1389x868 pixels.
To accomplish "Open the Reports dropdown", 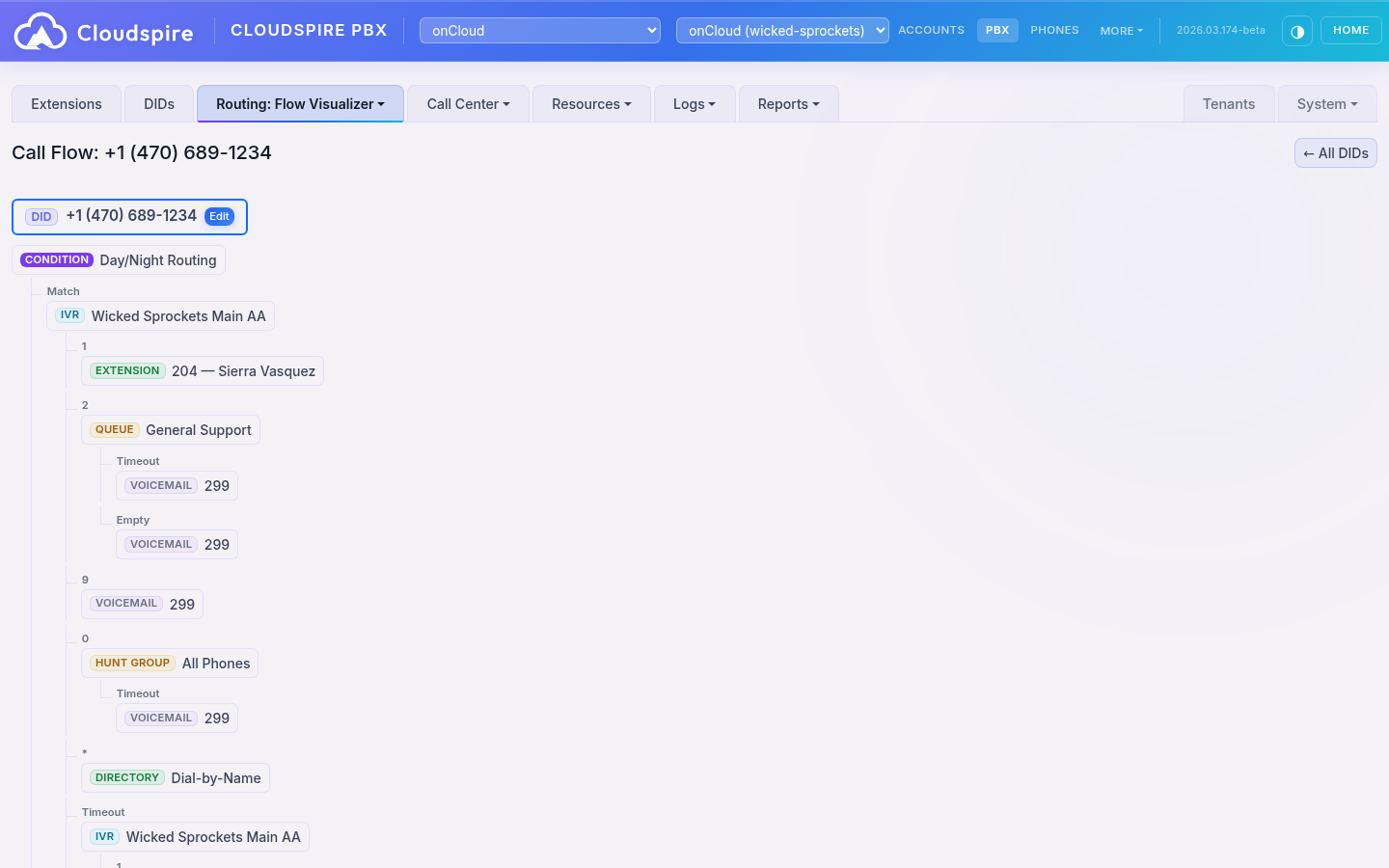I will pyautogui.click(x=788, y=103).
